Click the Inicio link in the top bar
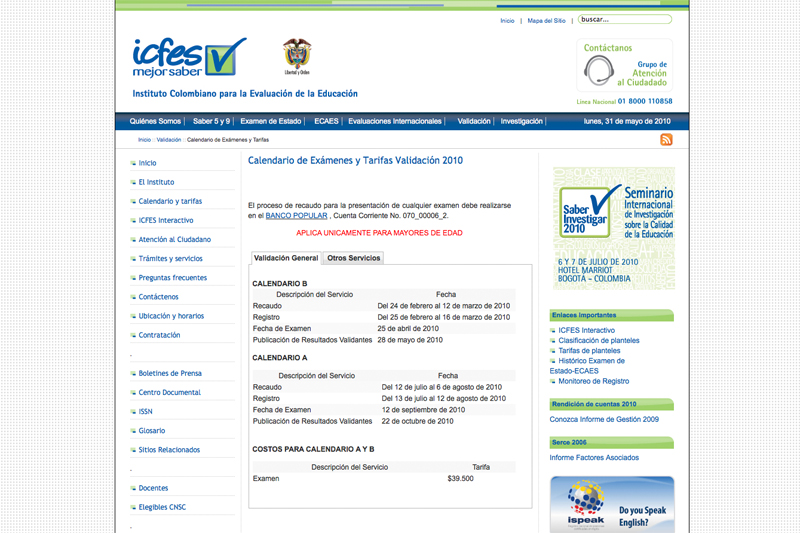Screen dimensions: 800x533 click(x=507, y=21)
